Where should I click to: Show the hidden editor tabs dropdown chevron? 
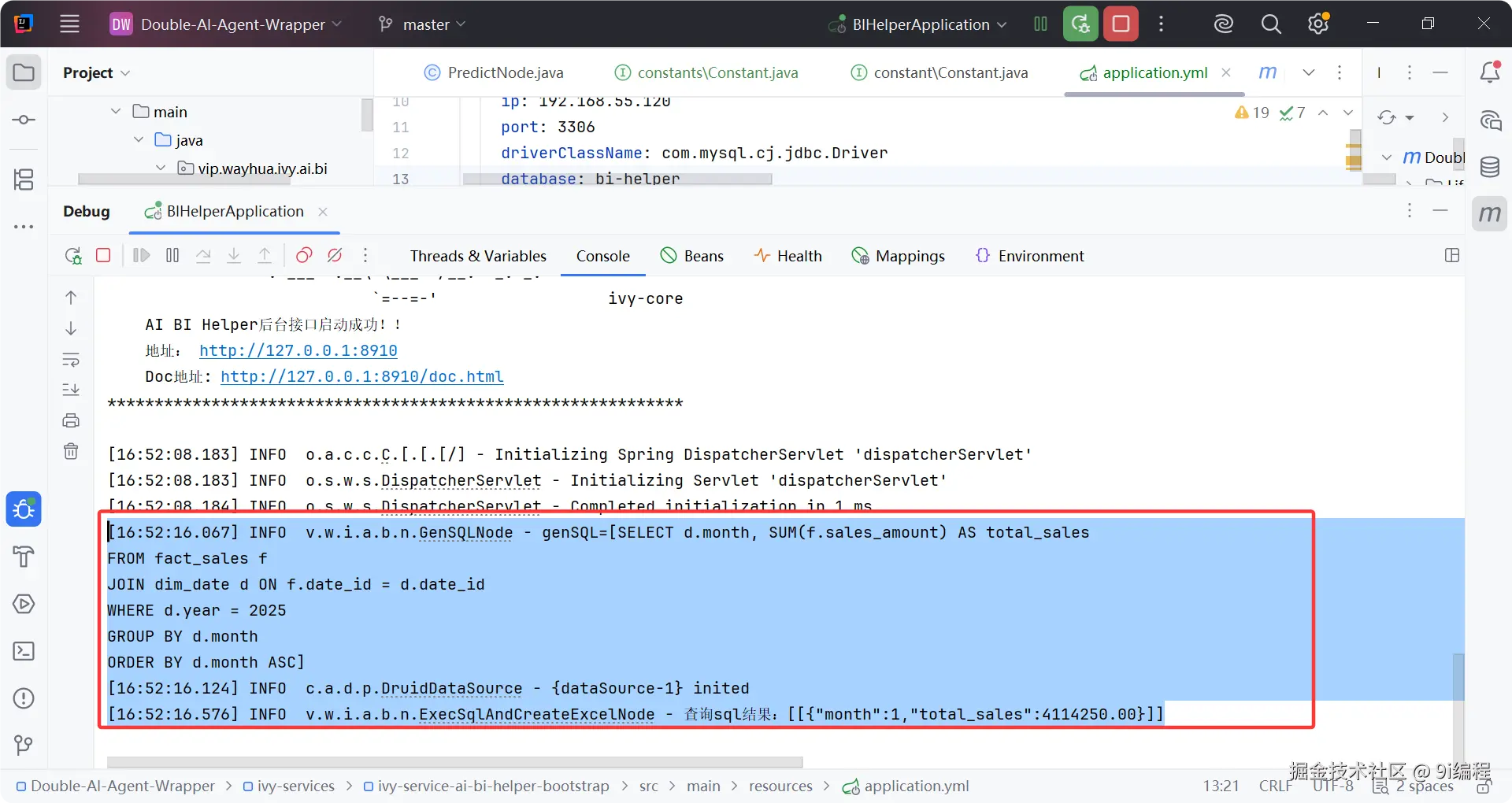[1309, 72]
